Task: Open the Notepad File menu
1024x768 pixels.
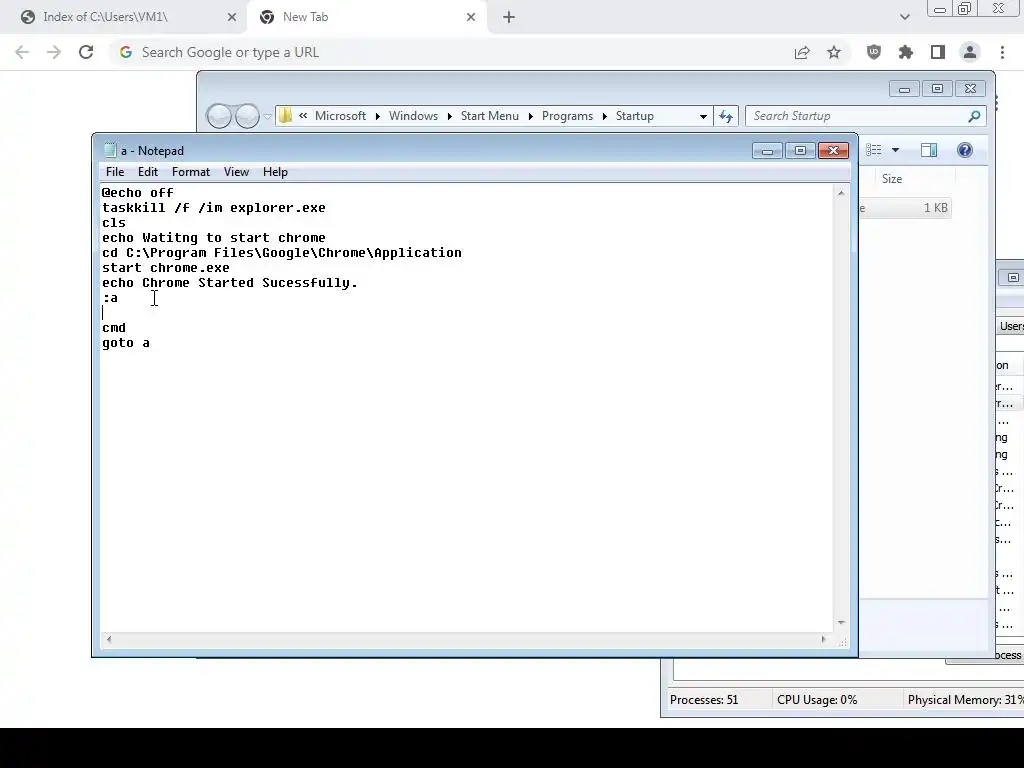Action: point(115,172)
